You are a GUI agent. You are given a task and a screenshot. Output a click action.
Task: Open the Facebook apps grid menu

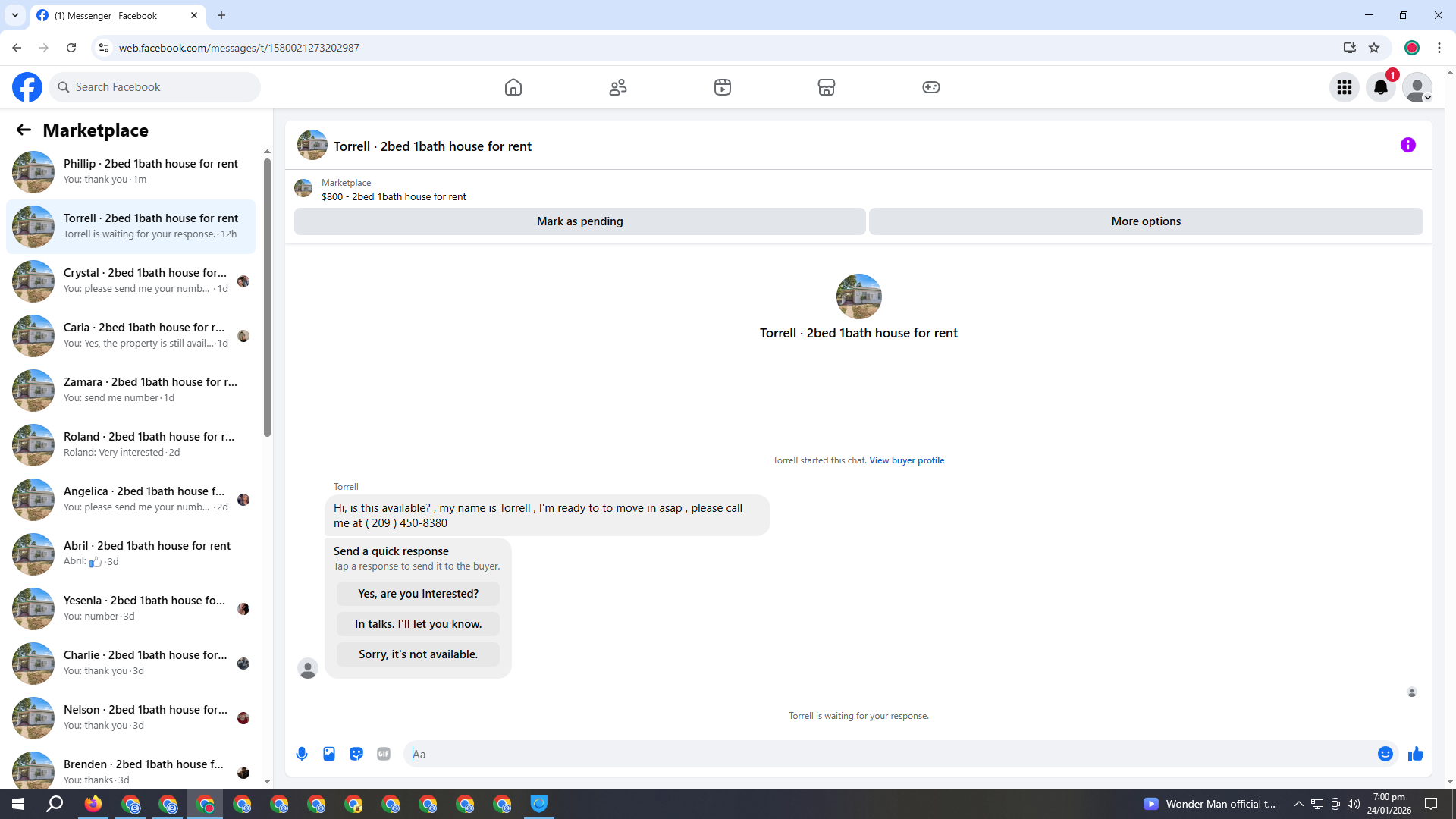click(1344, 87)
